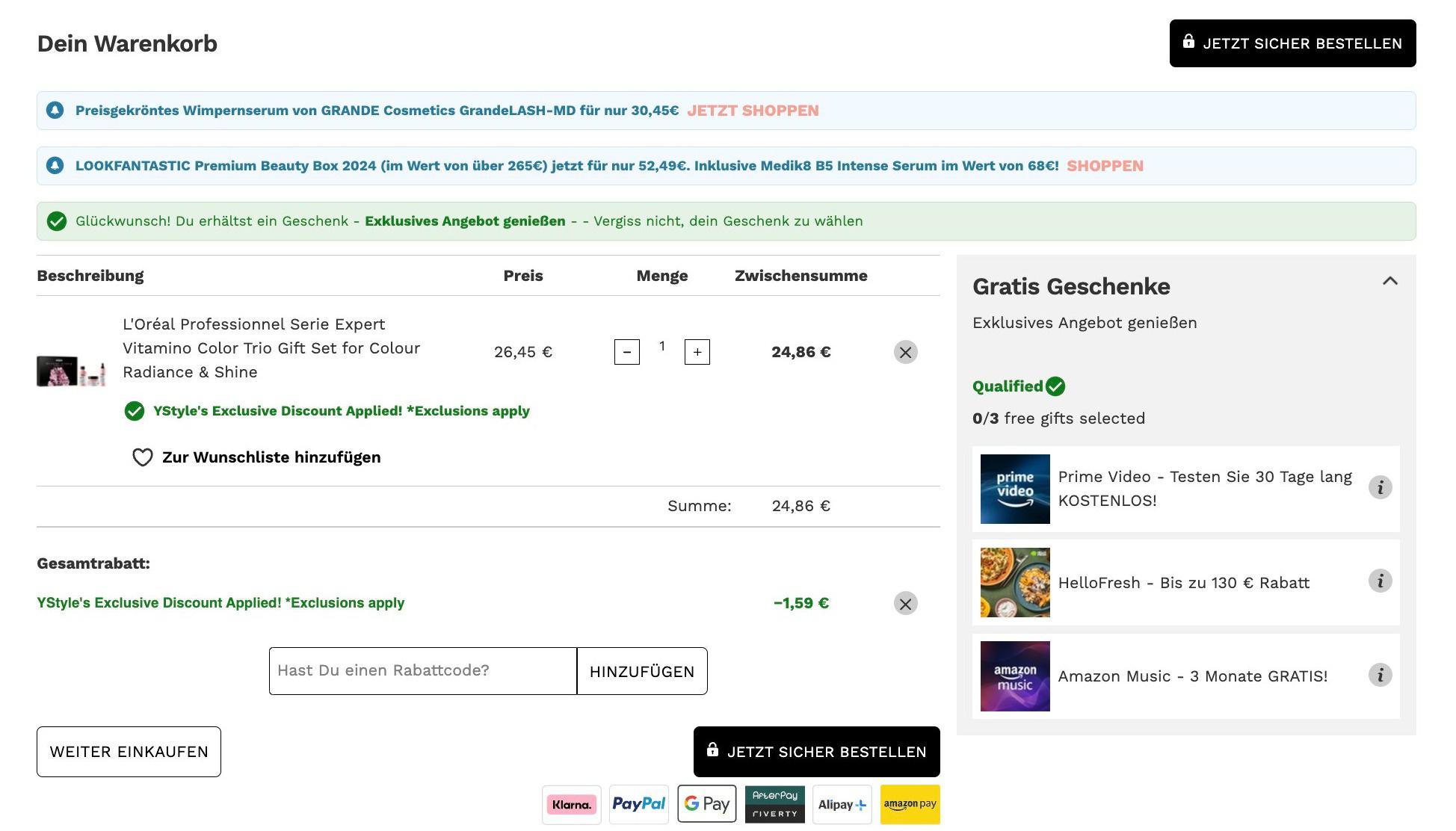Remove YStyle's Exclusive Discount from total
The height and width of the screenshot is (831, 1456).
(x=906, y=604)
